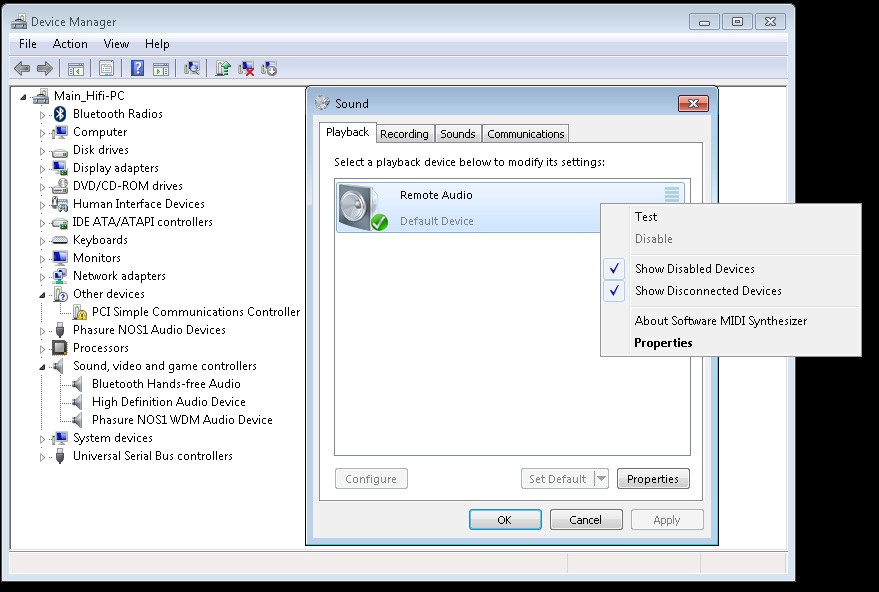The height and width of the screenshot is (592, 879).
Task: Click the Keyboards icon in the device tree
Action: pos(60,240)
